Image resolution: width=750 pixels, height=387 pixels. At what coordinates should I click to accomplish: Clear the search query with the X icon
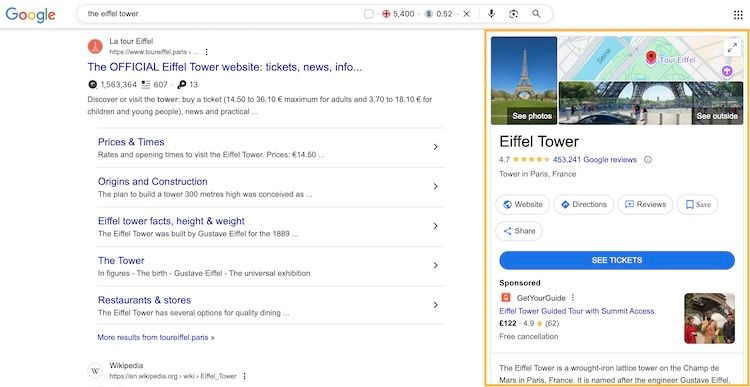click(466, 14)
